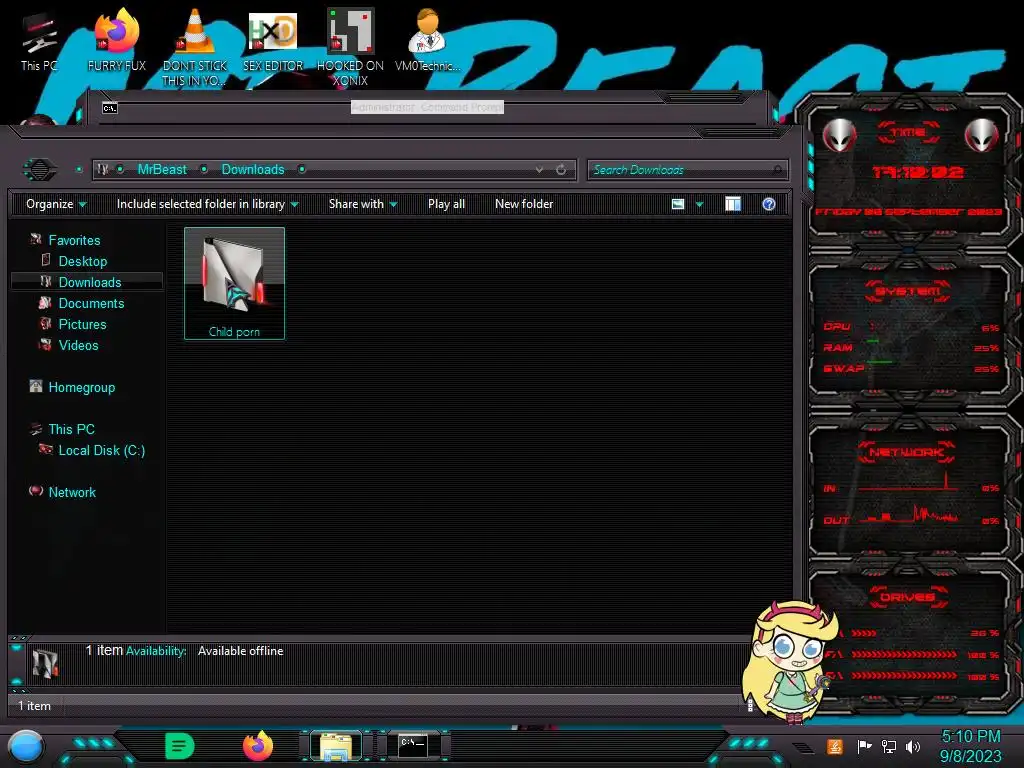1024x768 pixels.
Task: Click the search magnifier icon
Action: click(776, 170)
